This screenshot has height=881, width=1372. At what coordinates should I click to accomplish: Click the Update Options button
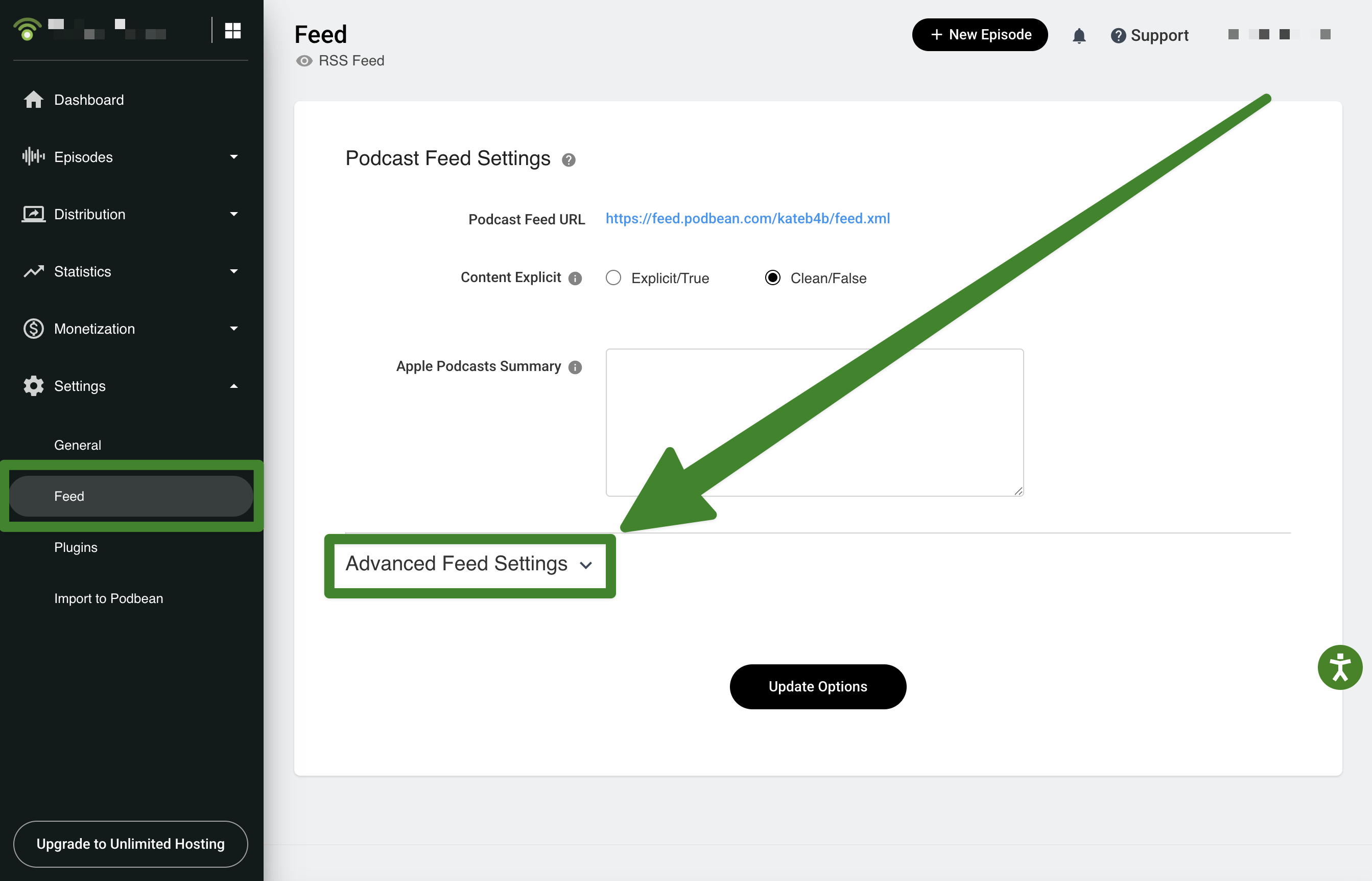tap(817, 686)
